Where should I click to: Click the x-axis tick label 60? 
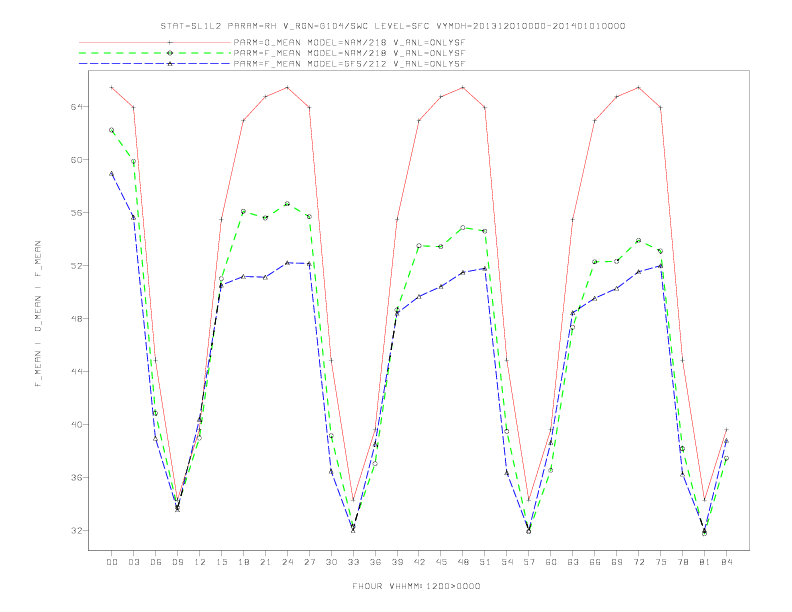coord(551,562)
